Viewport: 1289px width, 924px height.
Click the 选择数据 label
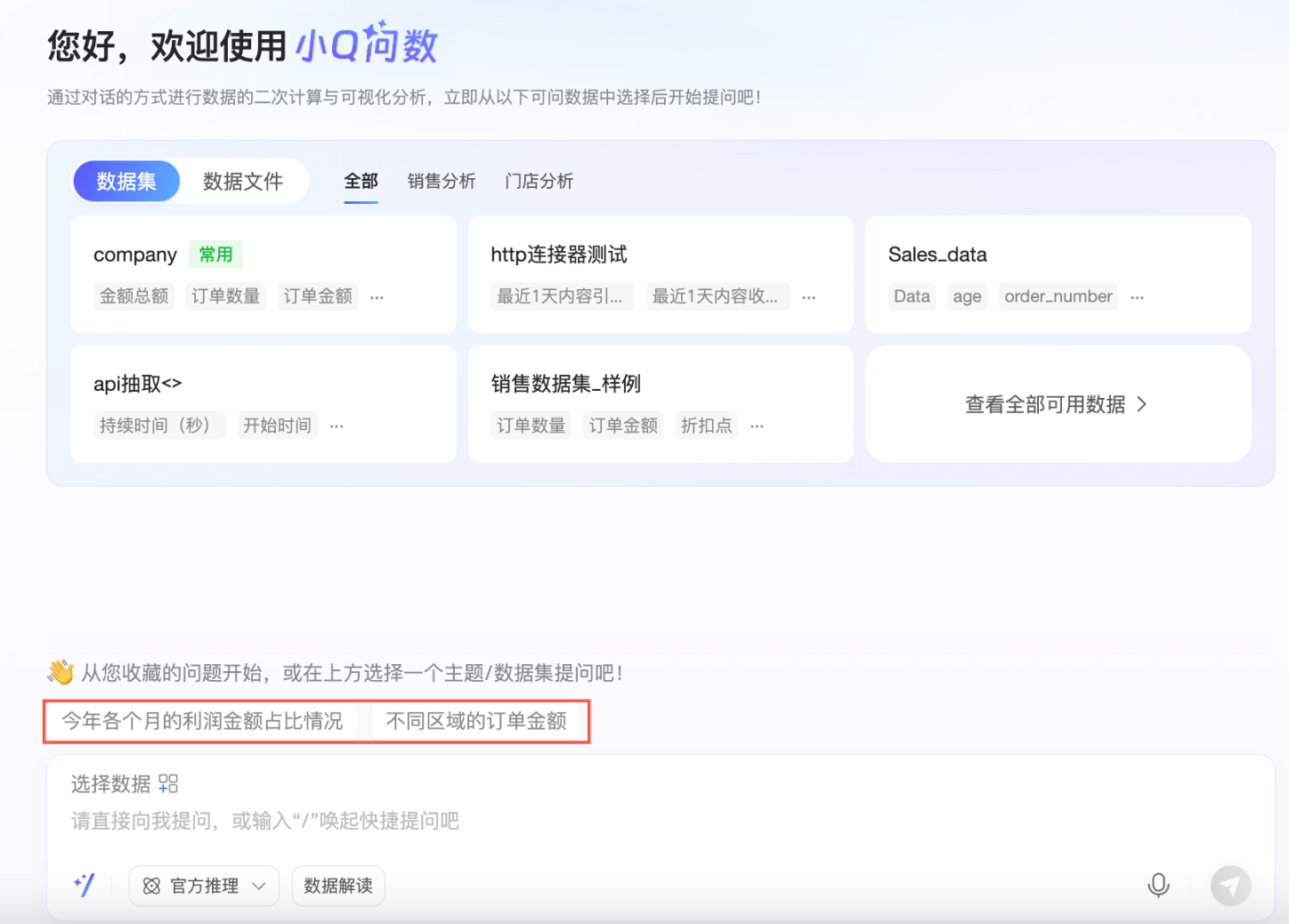click(111, 784)
